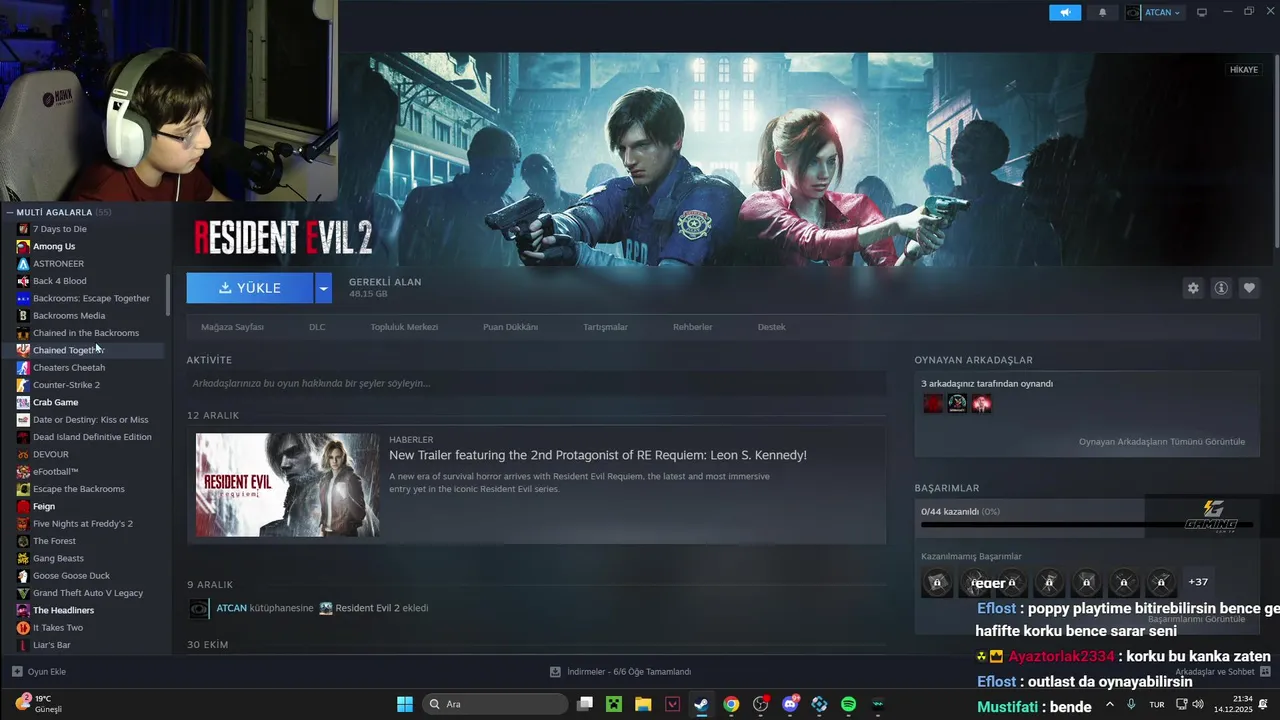Click the HİKAYE tag on banner
1280x720 pixels.
pos(1243,69)
